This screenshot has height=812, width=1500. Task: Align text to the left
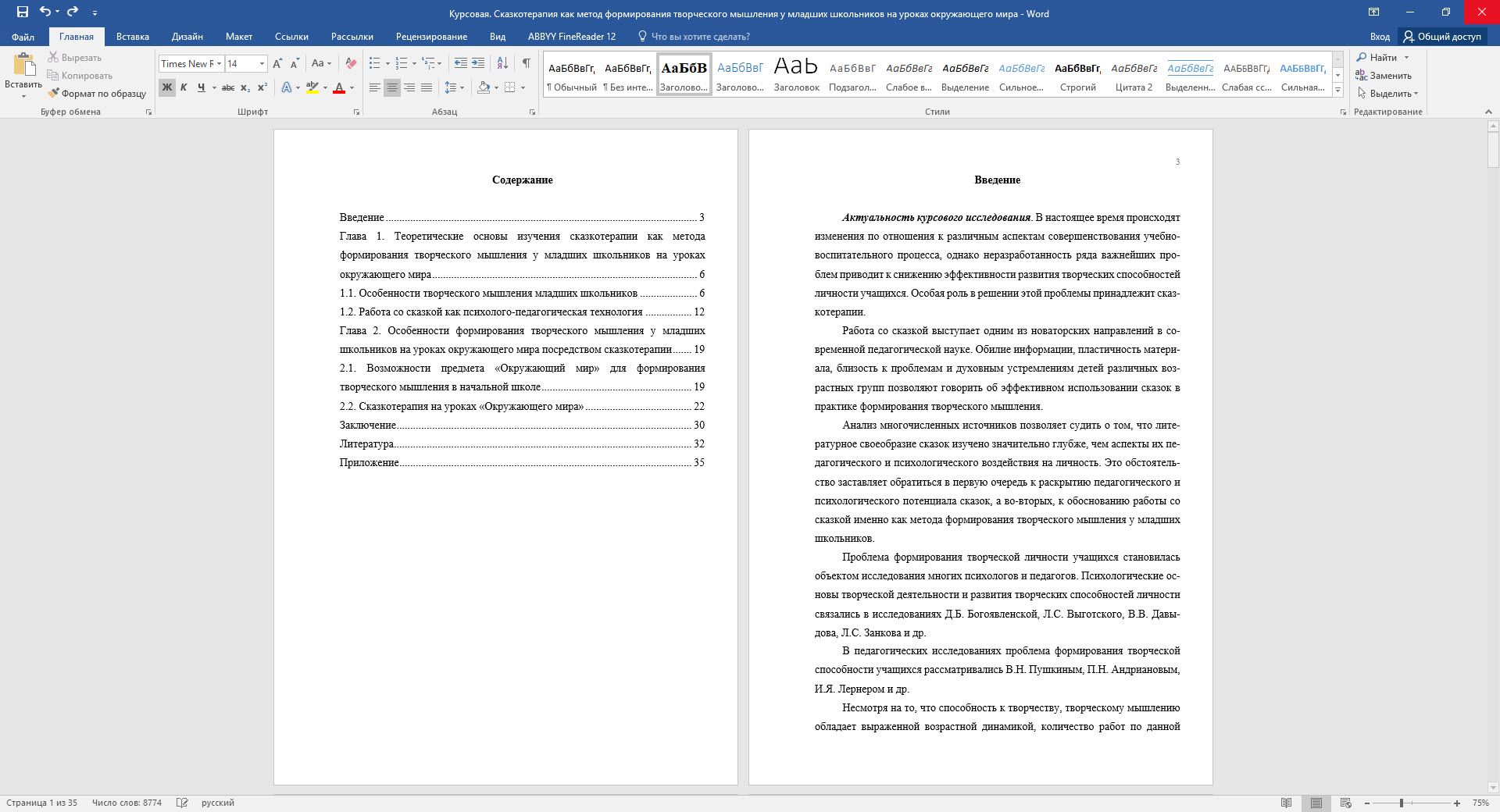pos(375,87)
